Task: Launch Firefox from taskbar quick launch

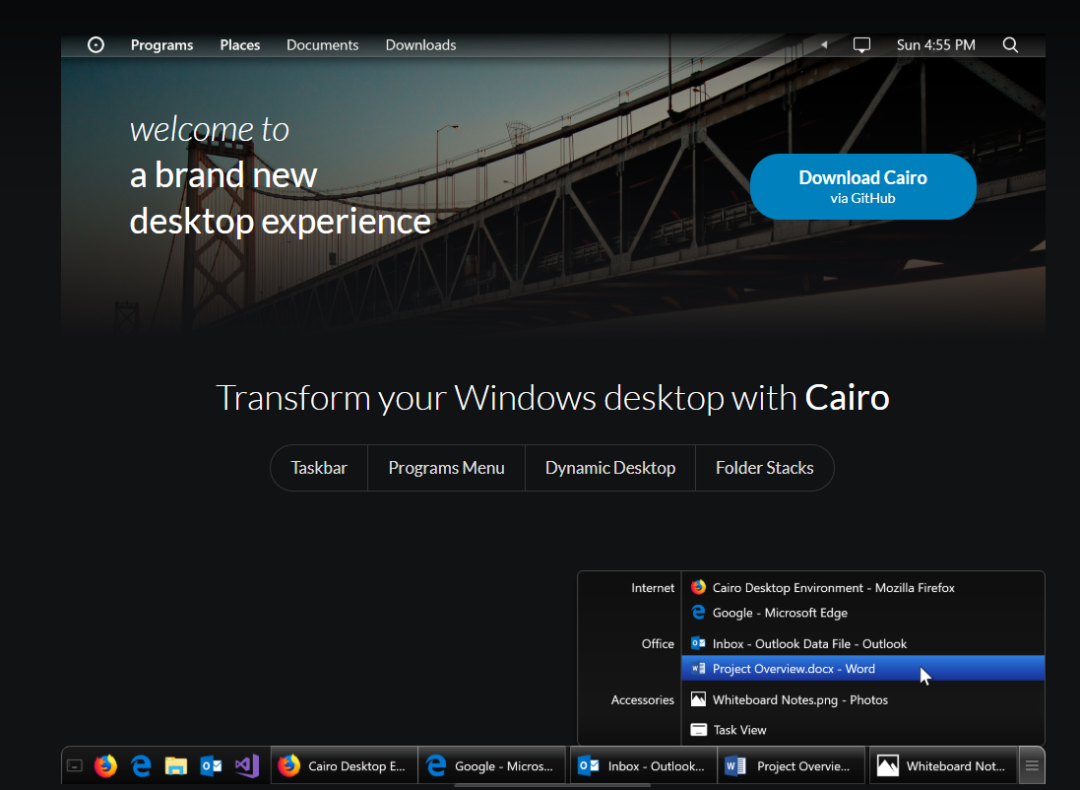Action: click(x=105, y=766)
